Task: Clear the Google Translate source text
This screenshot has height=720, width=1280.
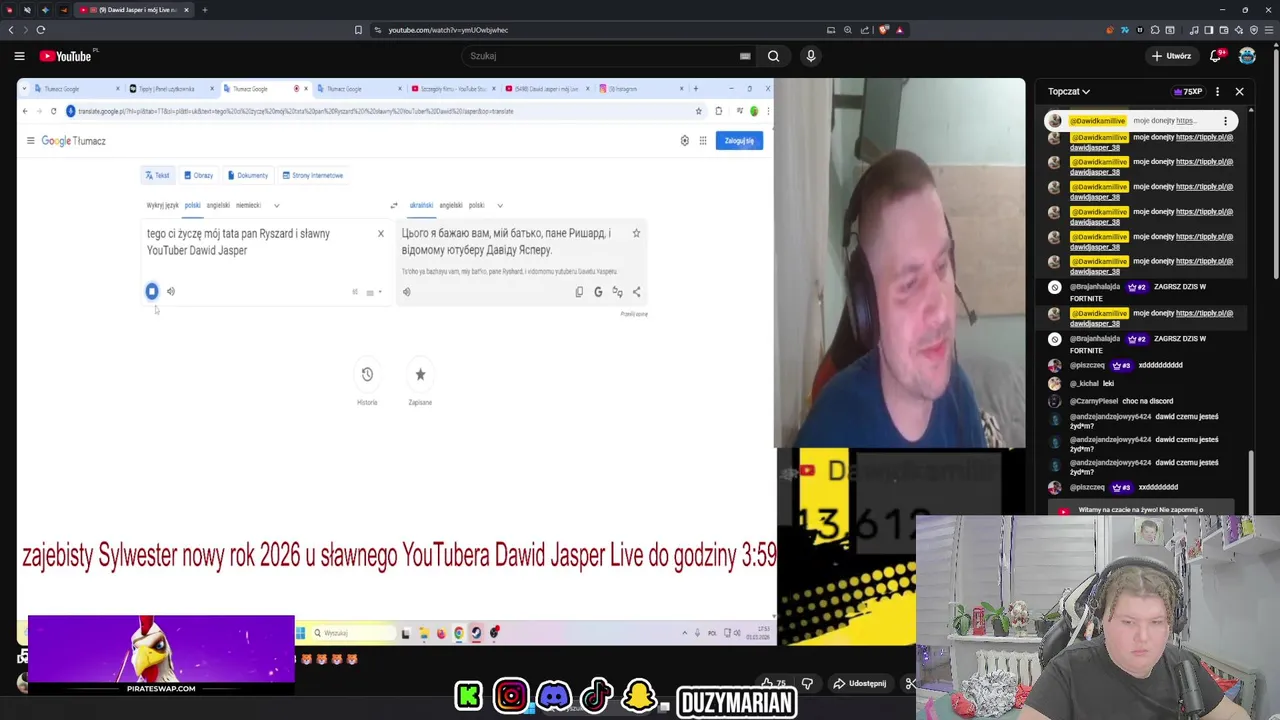Action: (x=380, y=234)
